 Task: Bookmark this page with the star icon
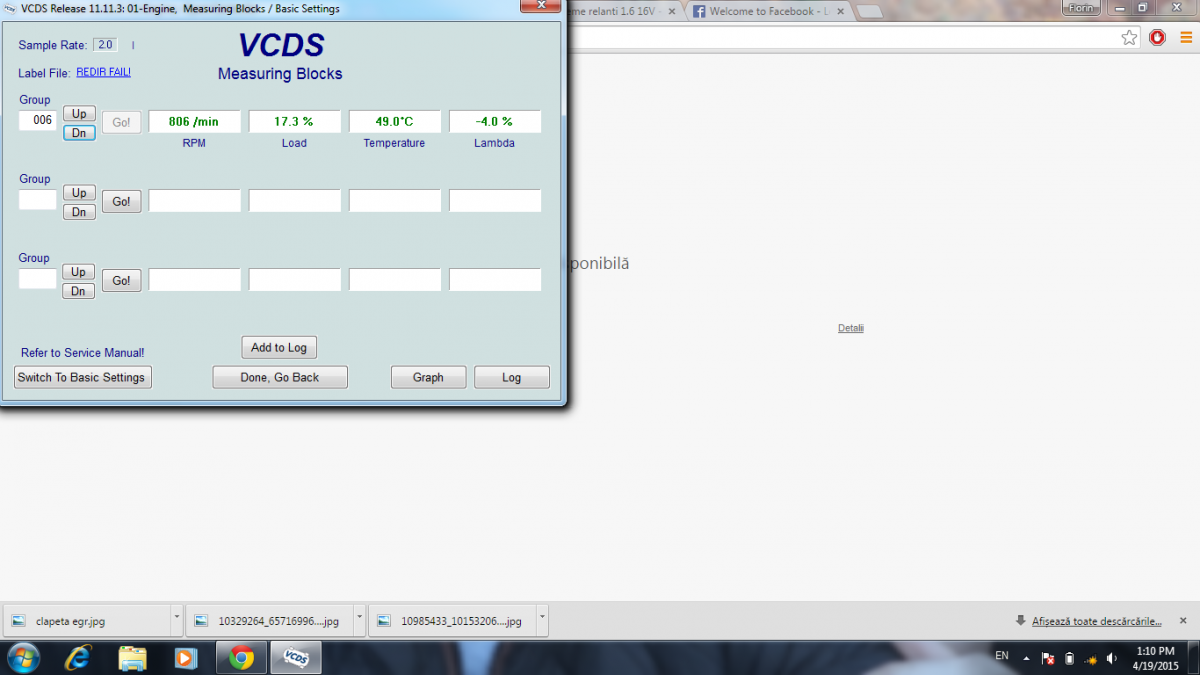point(1129,38)
